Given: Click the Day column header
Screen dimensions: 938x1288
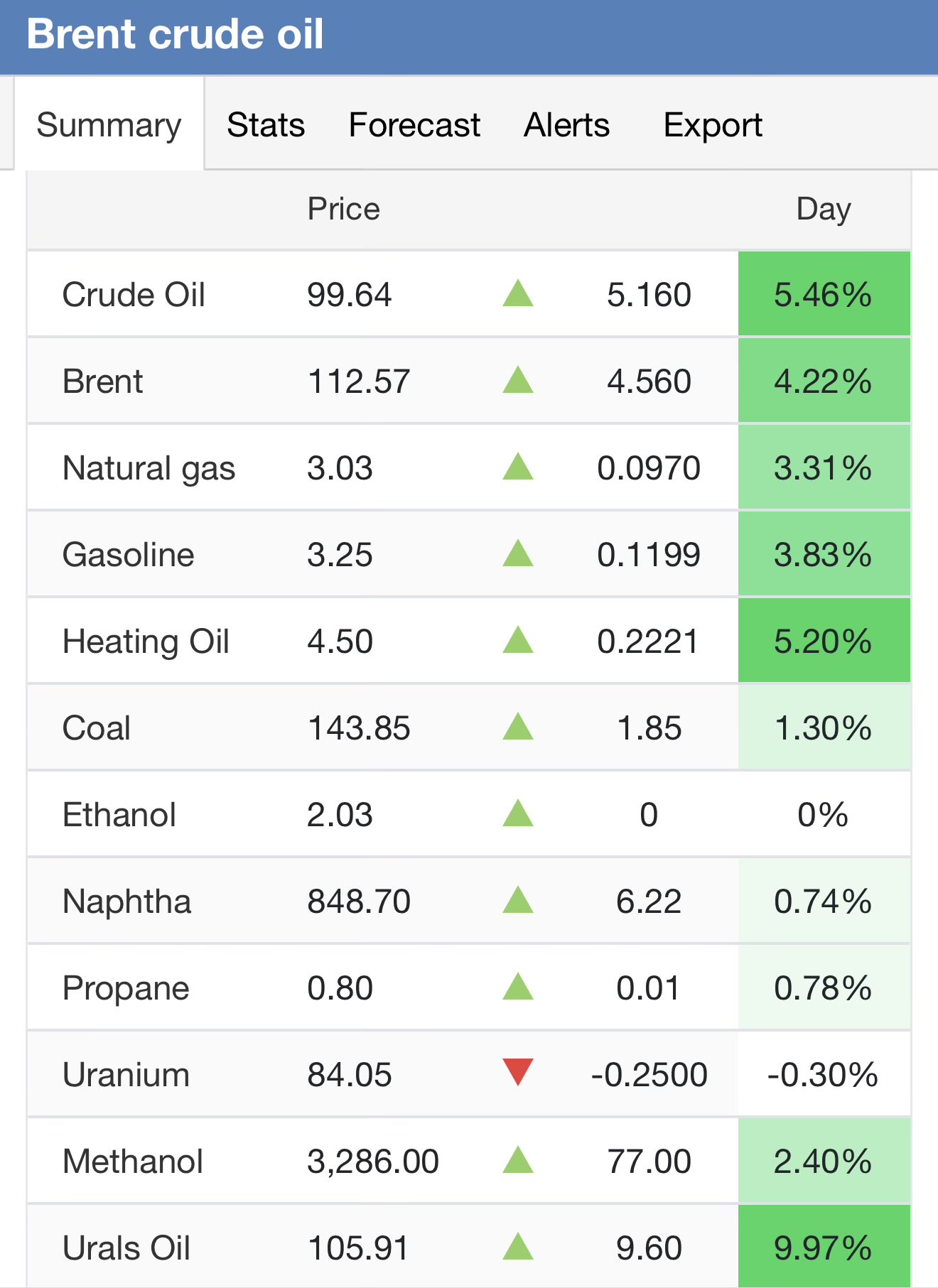Looking at the screenshot, I should coord(824,210).
